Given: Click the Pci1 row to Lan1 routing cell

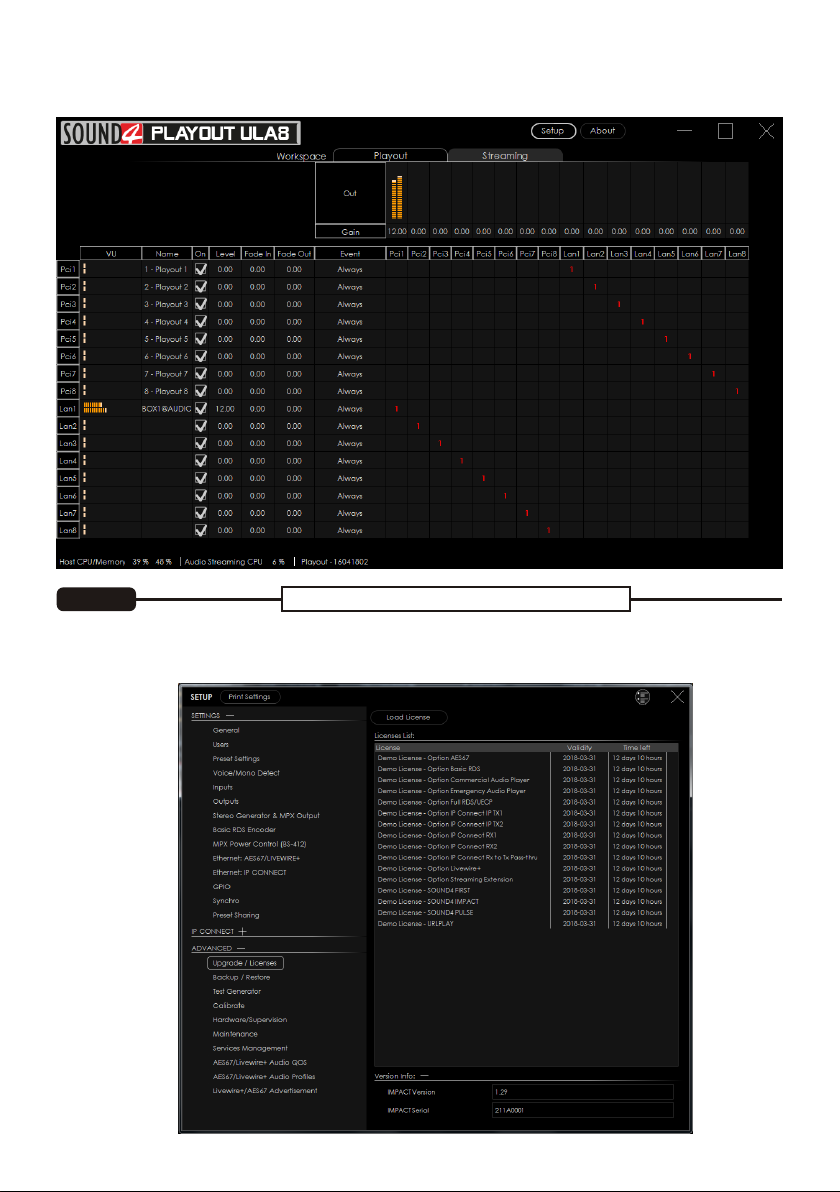Looking at the screenshot, I should point(572,269).
